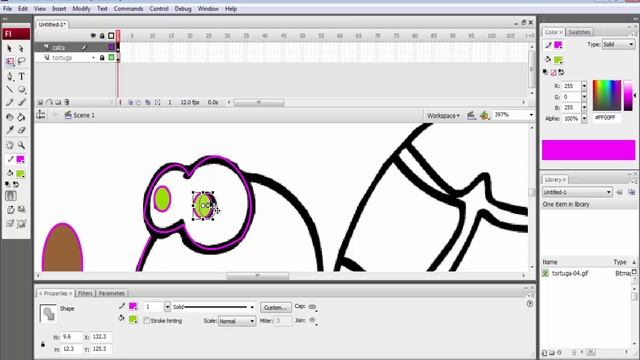Click Insert Layer icon below the layers
Screen dimensions: 640x360
pos(40,102)
